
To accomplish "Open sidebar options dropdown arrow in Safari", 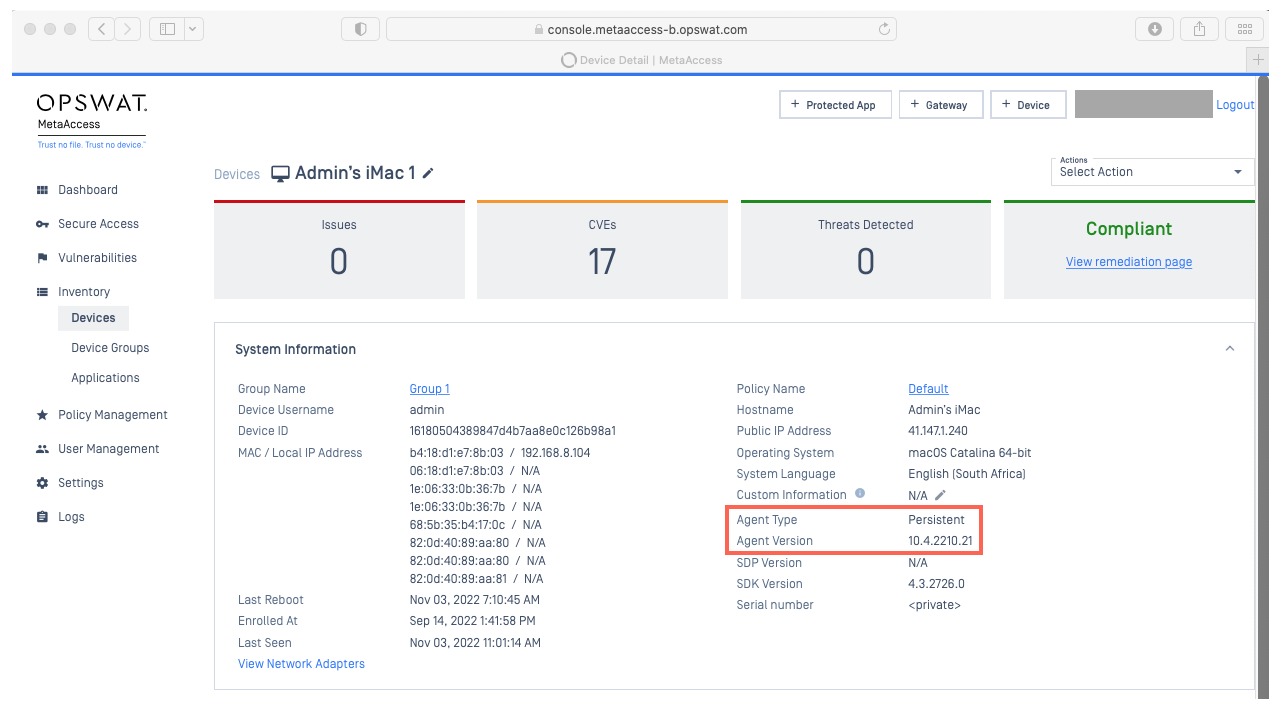I will point(193,29).
